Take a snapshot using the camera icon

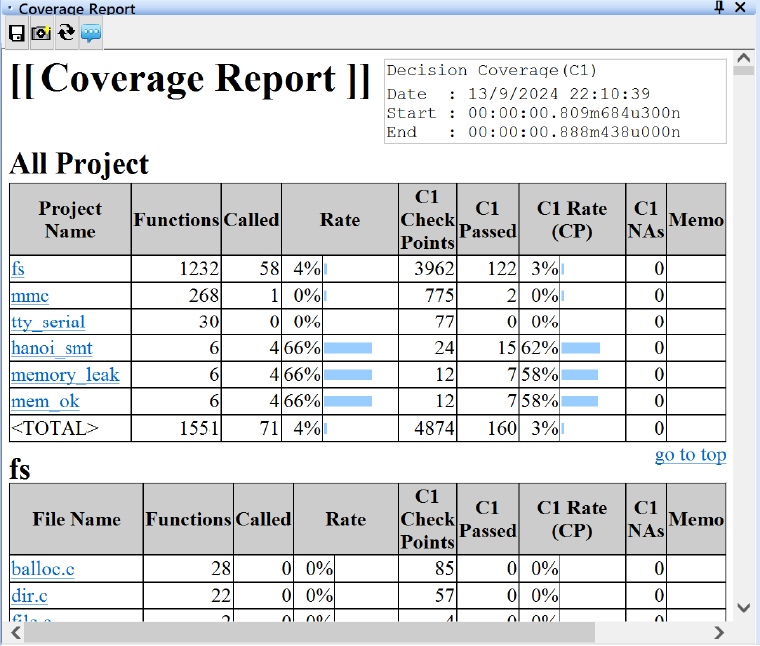(41, 33)
